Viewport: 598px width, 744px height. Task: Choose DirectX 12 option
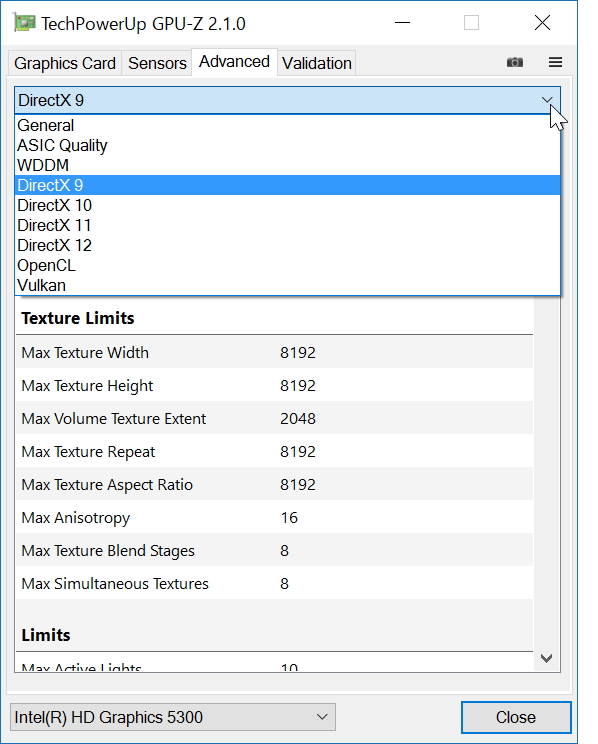click(x=288, y=245)
